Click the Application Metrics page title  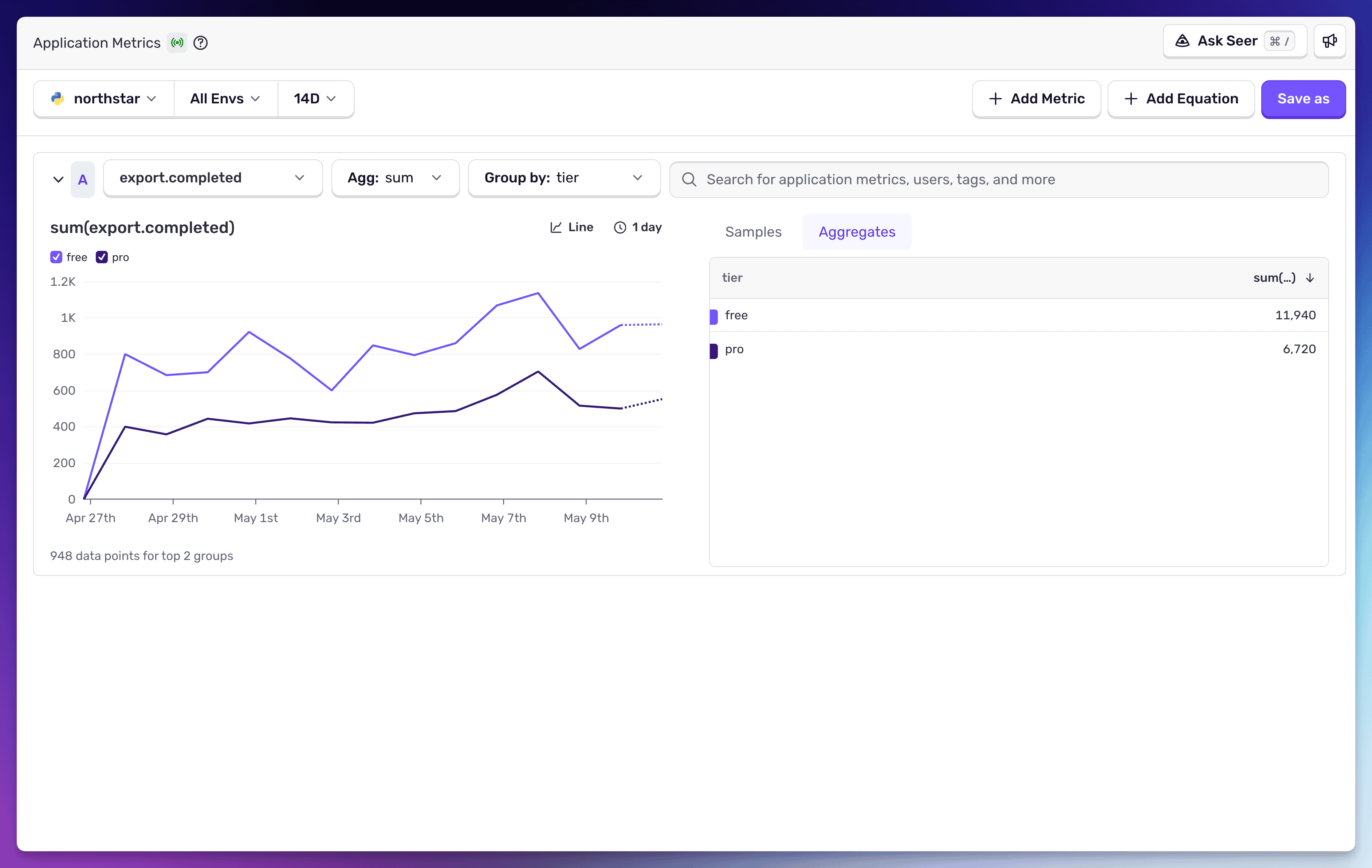pyautogui.click(x=97, y=43)
